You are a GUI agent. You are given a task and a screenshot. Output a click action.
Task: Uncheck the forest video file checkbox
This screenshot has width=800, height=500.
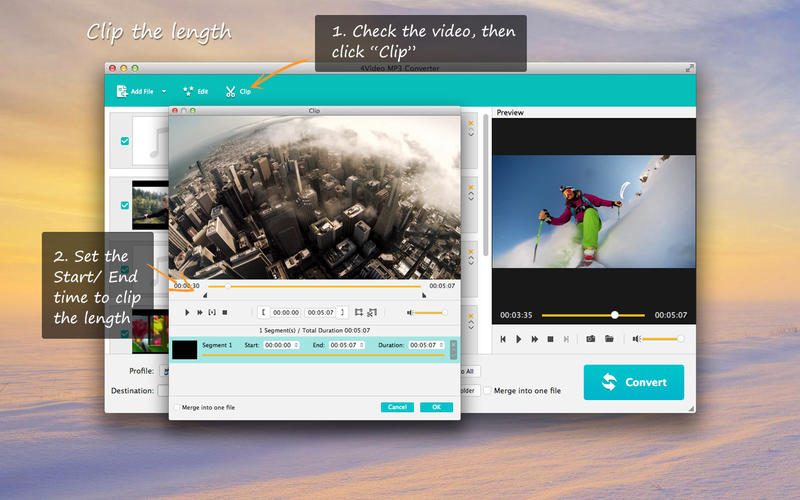tap(124, 205)
